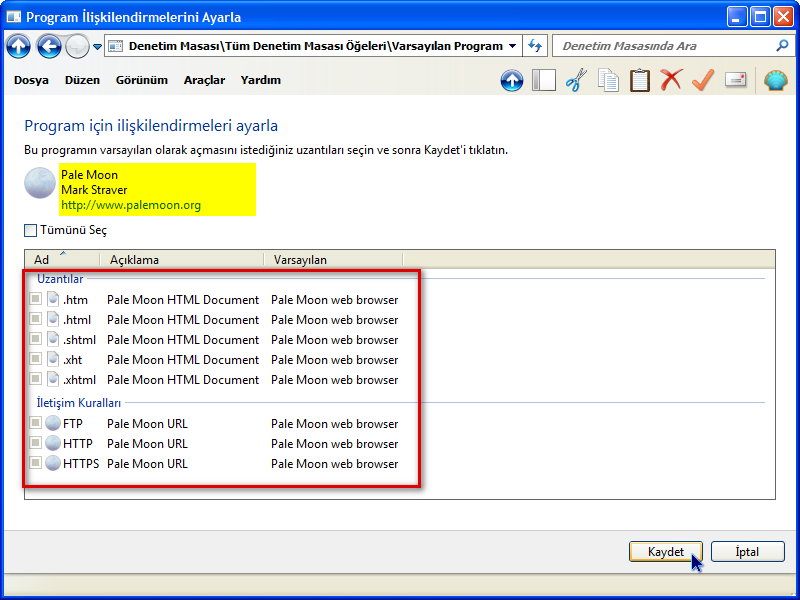The height and width of the screenshot is (600, 800).
Task: Open the recent pages dropdown arrow
Action: (x=97, y=47)
